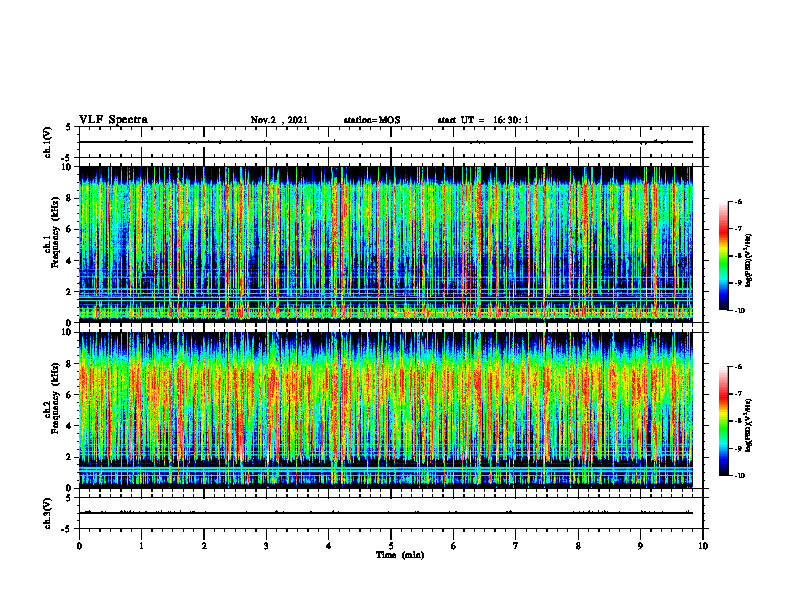Viewport: 792px width, 612px height.
Task: Click the ch.2 "Frequency (kHz)" axis label
Action: 55,397
